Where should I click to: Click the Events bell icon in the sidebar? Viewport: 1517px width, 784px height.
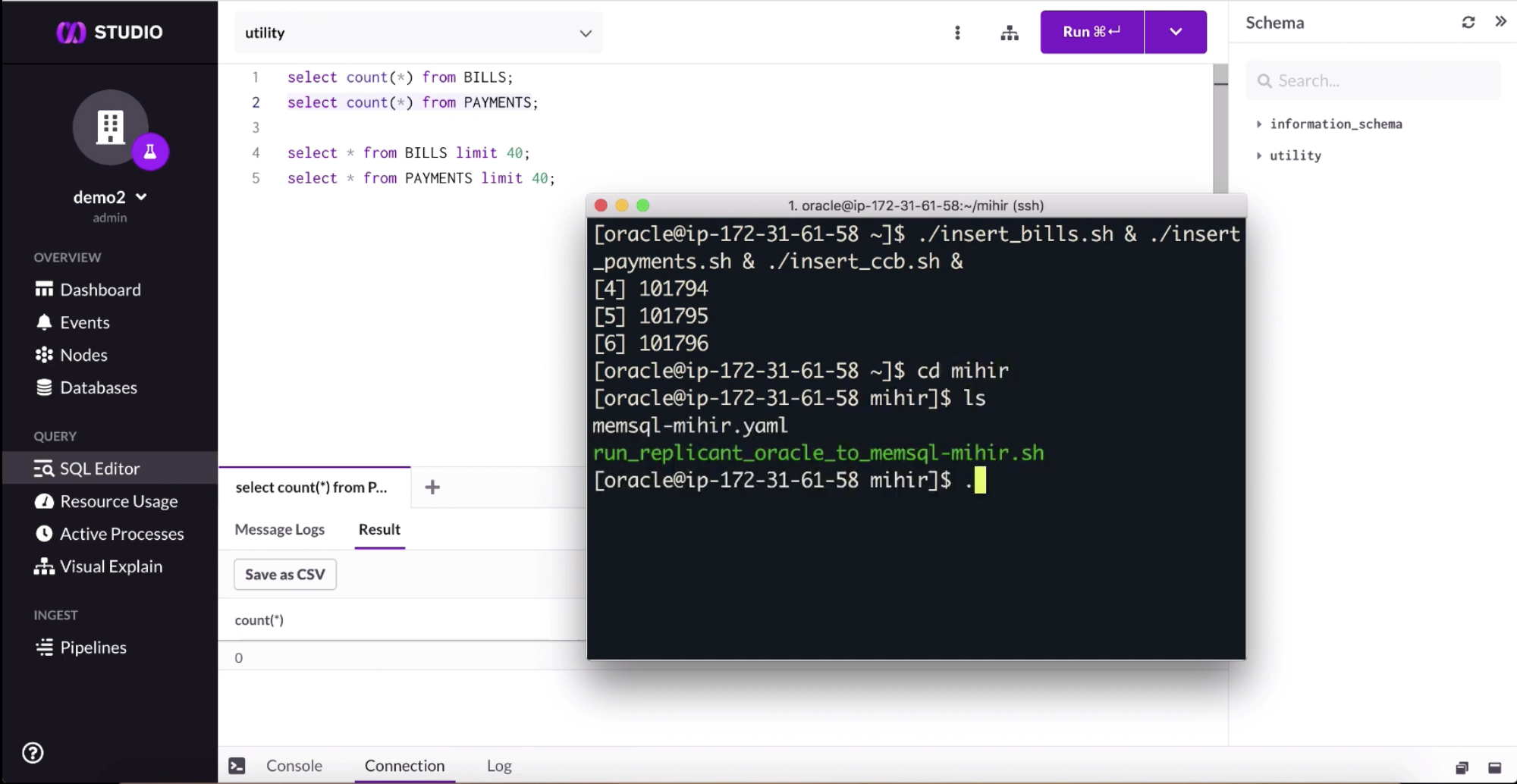[x=44, y=322]
